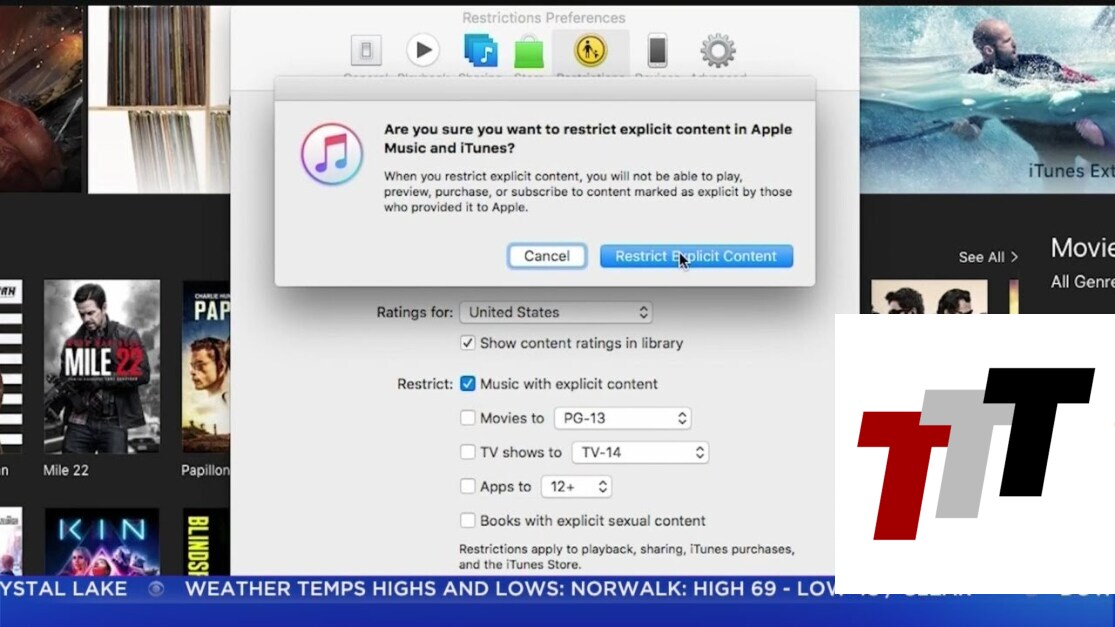This screenshot has height=627, width=1115.
Task: Open the United States ratings dropdown
Action: point(556,312)
